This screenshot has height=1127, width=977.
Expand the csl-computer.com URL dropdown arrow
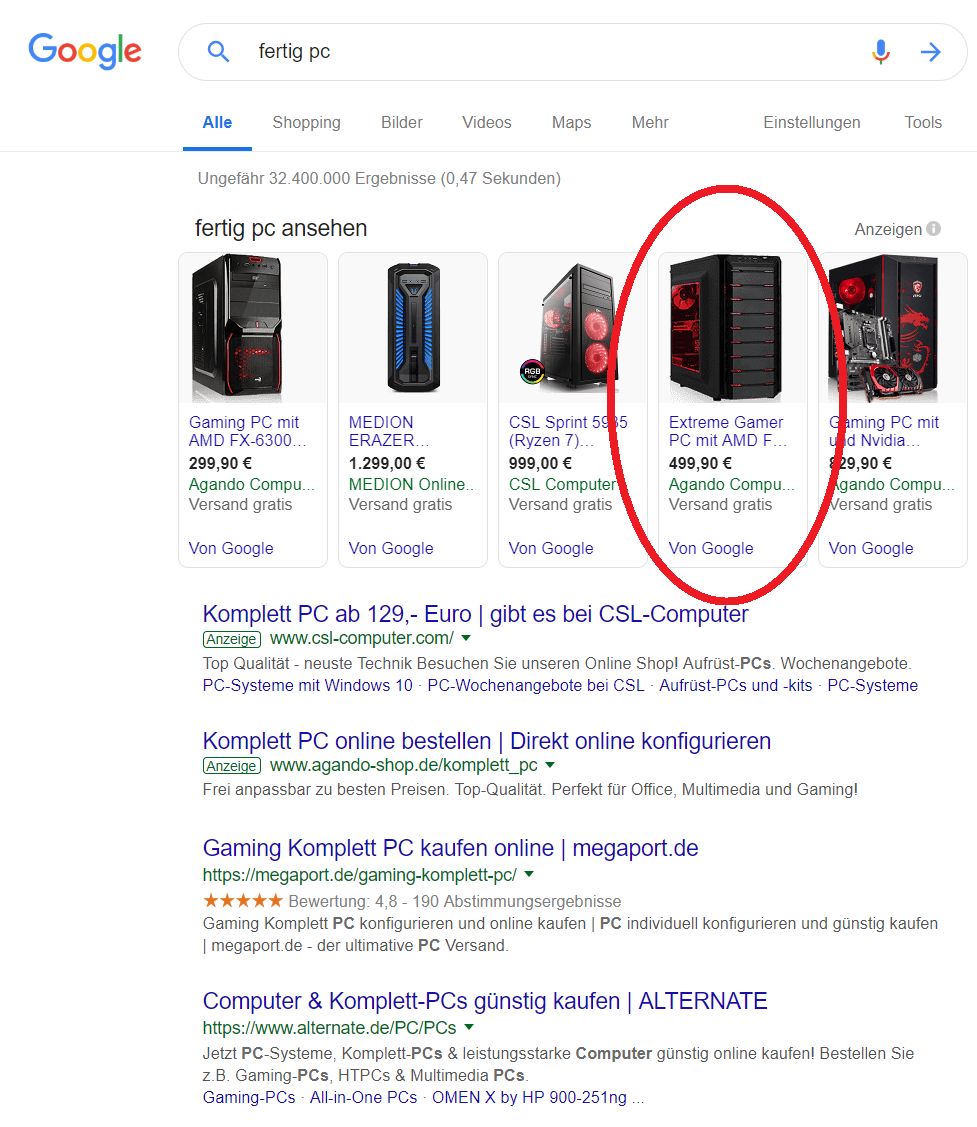pyautogui.click(x=466, y=638)
